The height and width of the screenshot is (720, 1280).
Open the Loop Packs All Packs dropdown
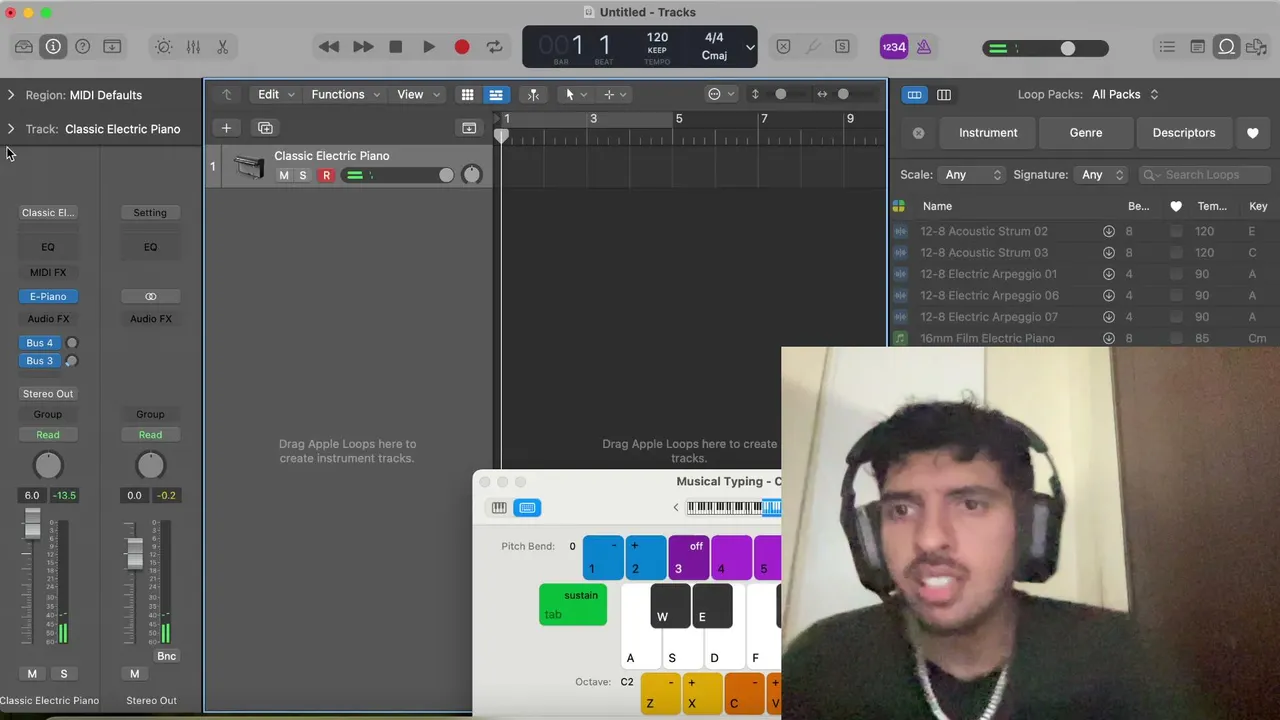pos(1125,95)
